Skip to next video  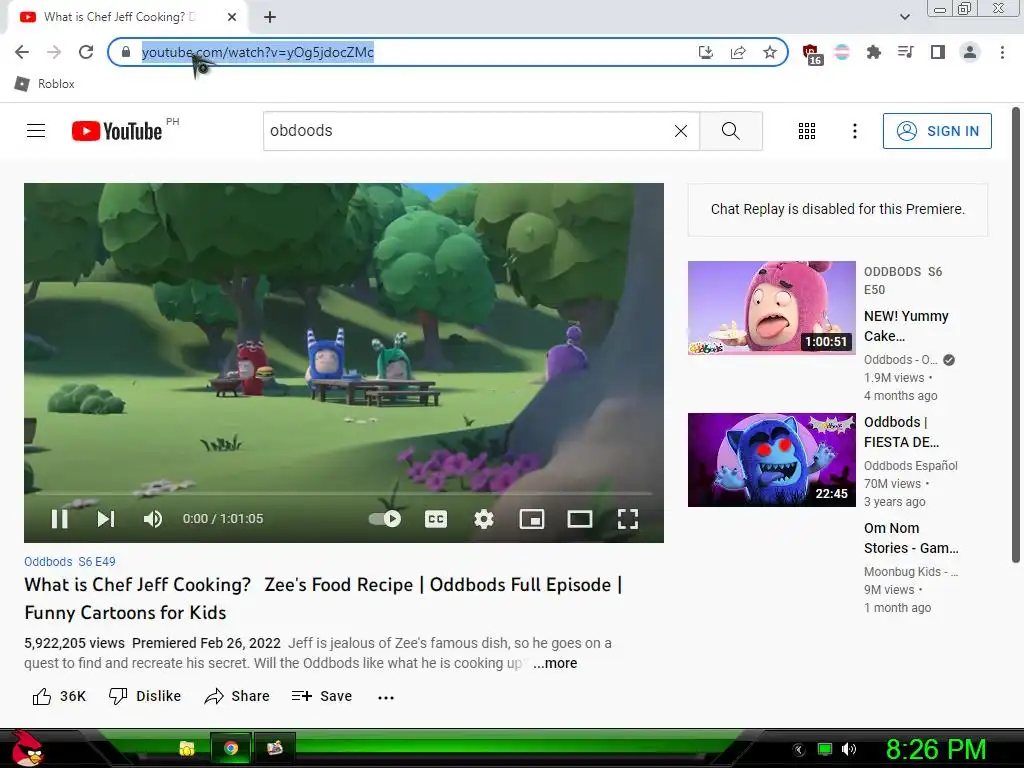click(106, 519)
